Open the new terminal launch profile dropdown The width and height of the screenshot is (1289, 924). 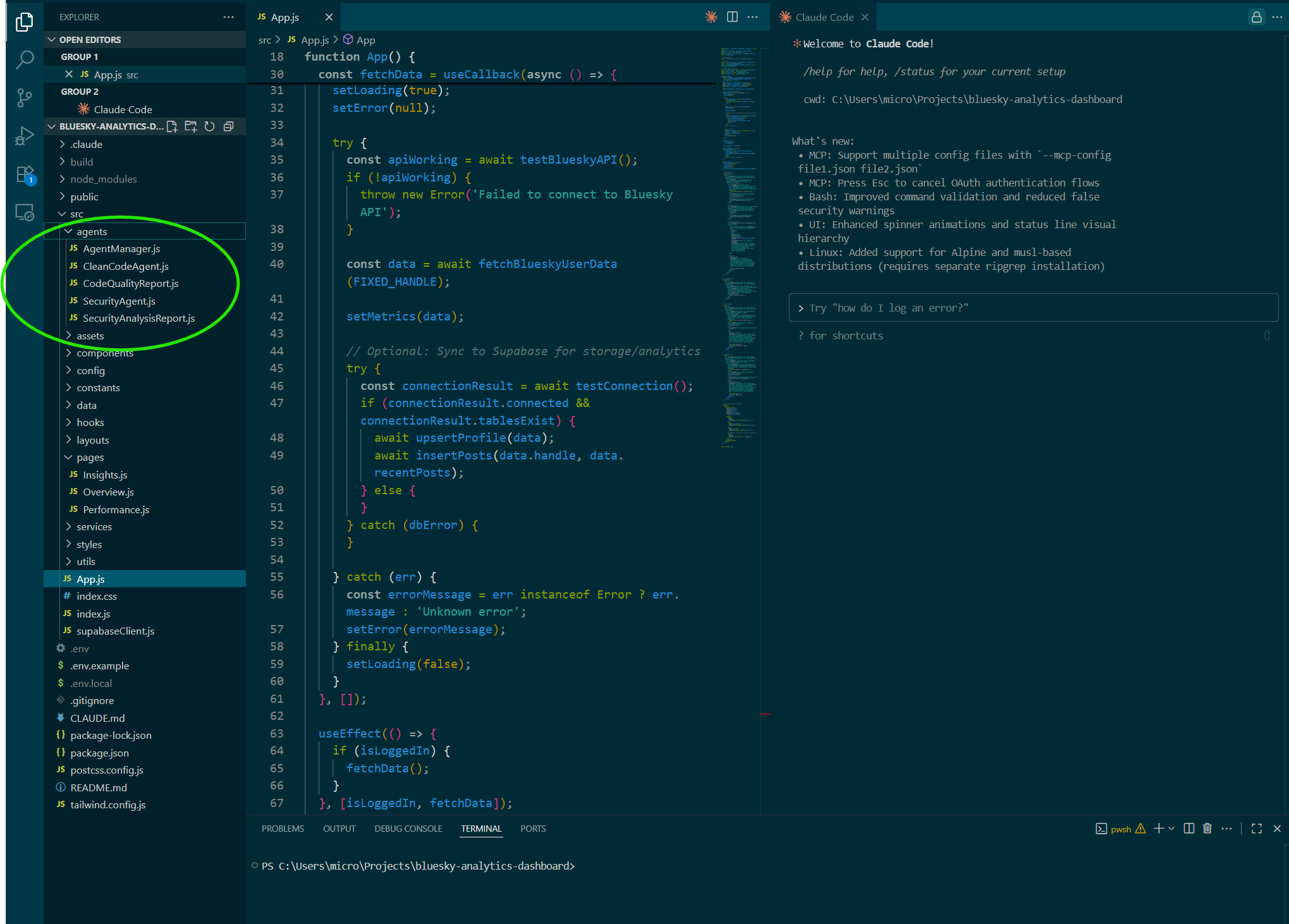click(1171, 829)
